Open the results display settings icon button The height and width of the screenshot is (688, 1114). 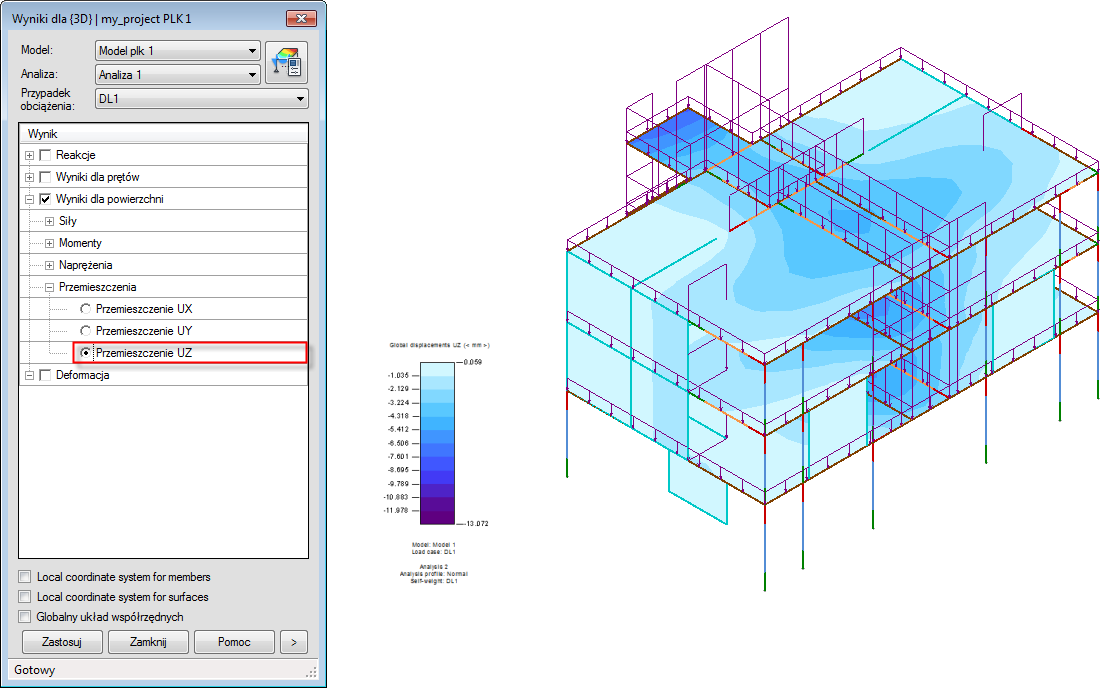tap(286, 63)
